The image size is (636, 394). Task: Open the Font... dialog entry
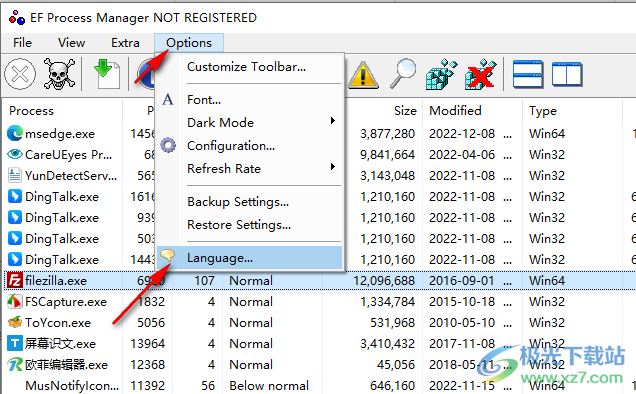(x=249, y=100)
